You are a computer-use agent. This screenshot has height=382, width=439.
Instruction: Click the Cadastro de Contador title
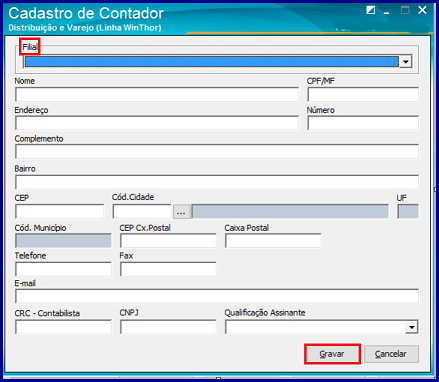(x=86, y=14)
